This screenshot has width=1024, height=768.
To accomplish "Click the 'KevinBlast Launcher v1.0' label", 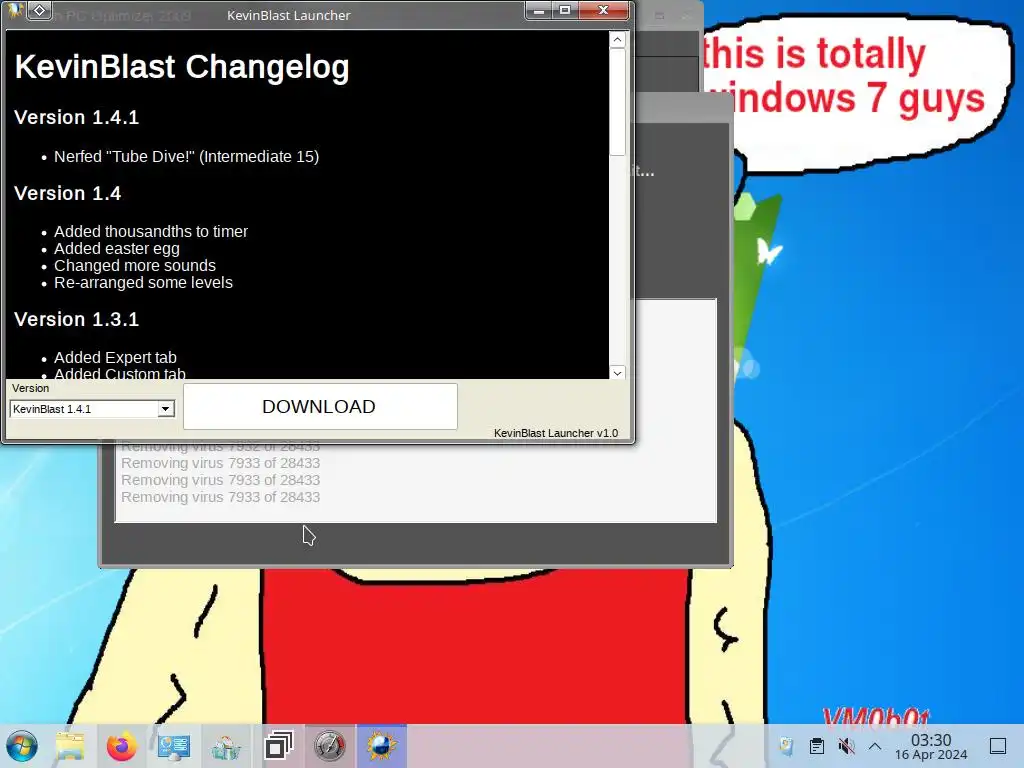I will tap(556, 433).
